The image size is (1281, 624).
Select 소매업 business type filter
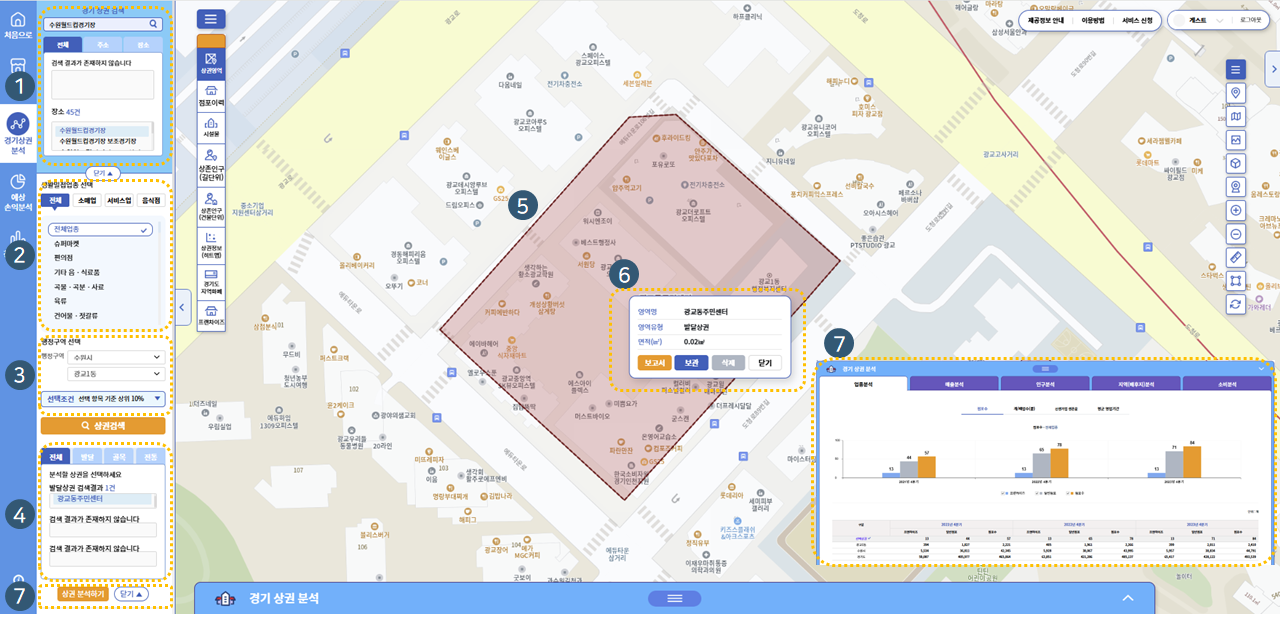click(x=87, y=201)
